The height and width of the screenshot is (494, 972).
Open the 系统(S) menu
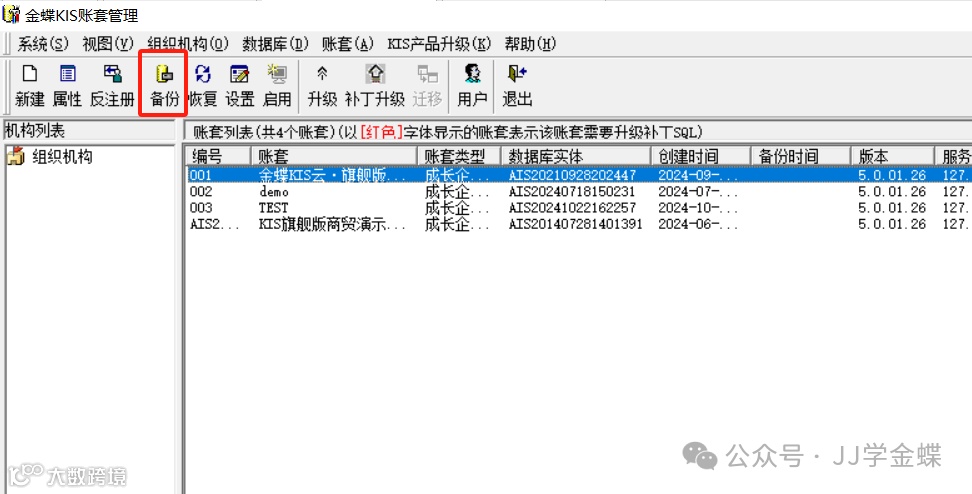click(x=43, y=44)
